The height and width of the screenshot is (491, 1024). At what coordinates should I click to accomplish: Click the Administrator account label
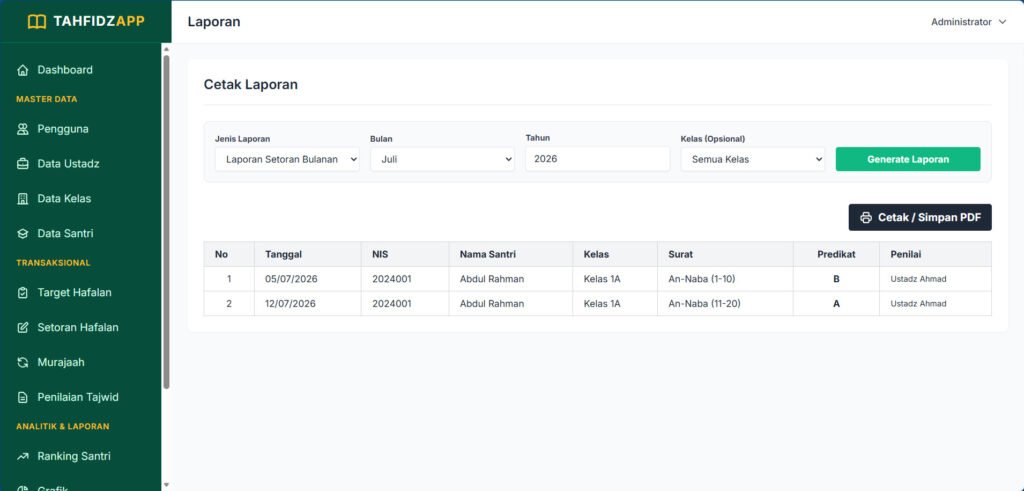click(961, 22)
